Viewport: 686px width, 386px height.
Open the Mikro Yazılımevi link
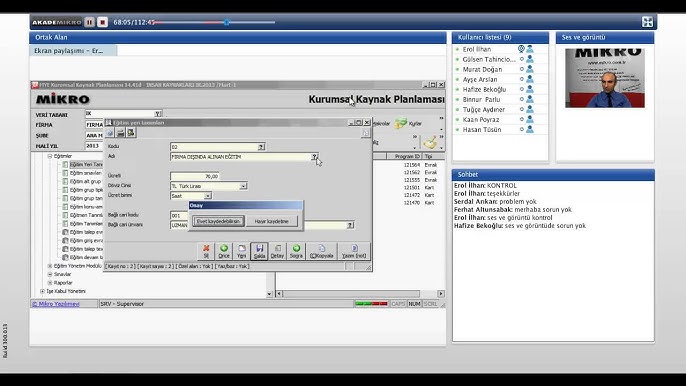(x=56, y=304)
